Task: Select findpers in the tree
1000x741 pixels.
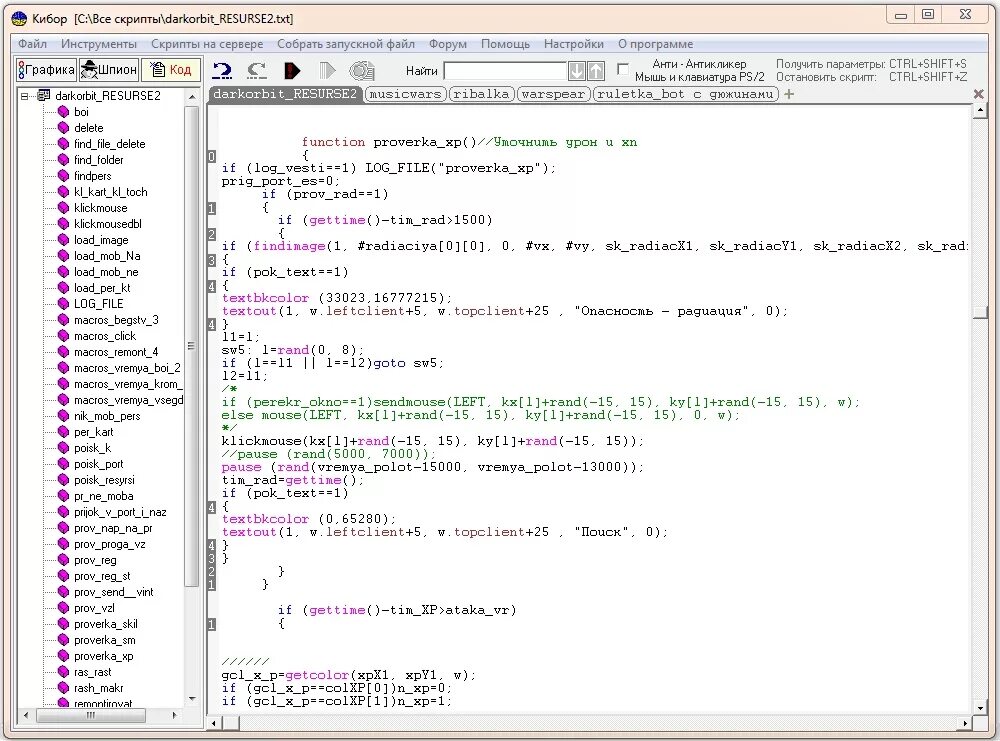Action: tap(92, 175)
